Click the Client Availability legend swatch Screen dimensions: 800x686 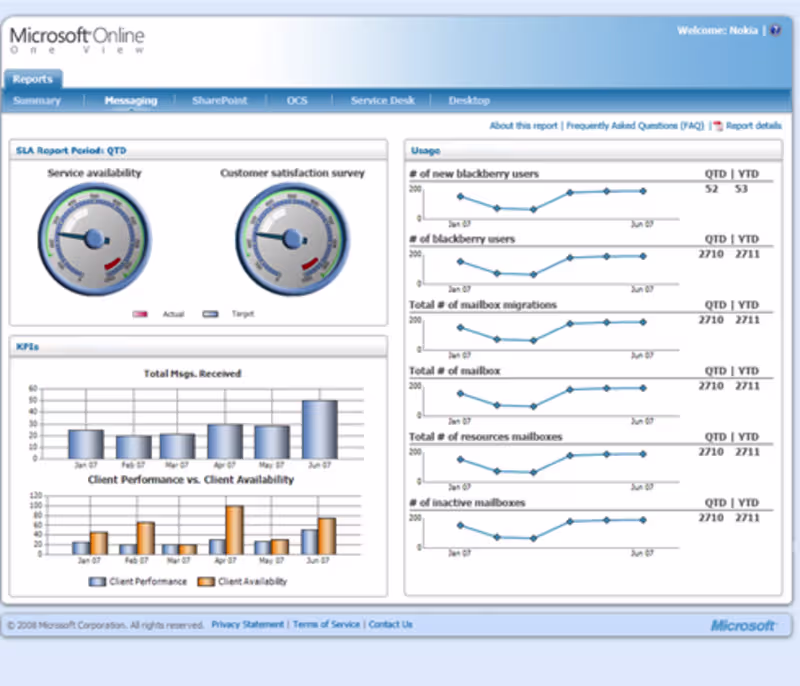tap(206, 581)
